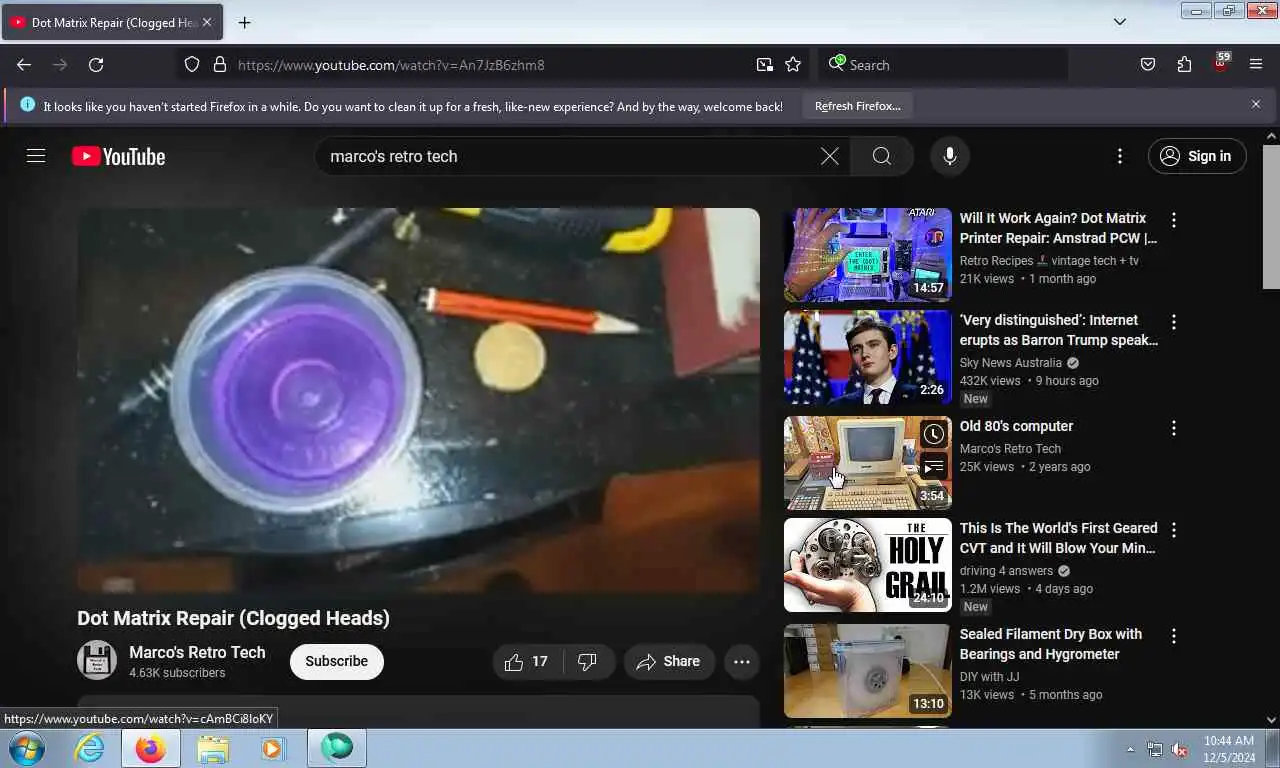Select the Dot Matrix Repair tab

pos(111,22)
